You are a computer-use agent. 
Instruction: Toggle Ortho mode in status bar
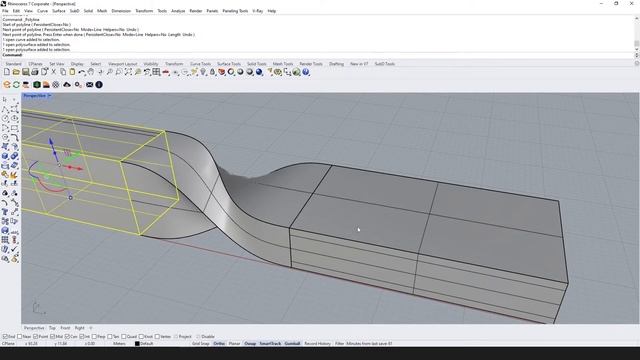pyautogui.click(x=219, y=344)
